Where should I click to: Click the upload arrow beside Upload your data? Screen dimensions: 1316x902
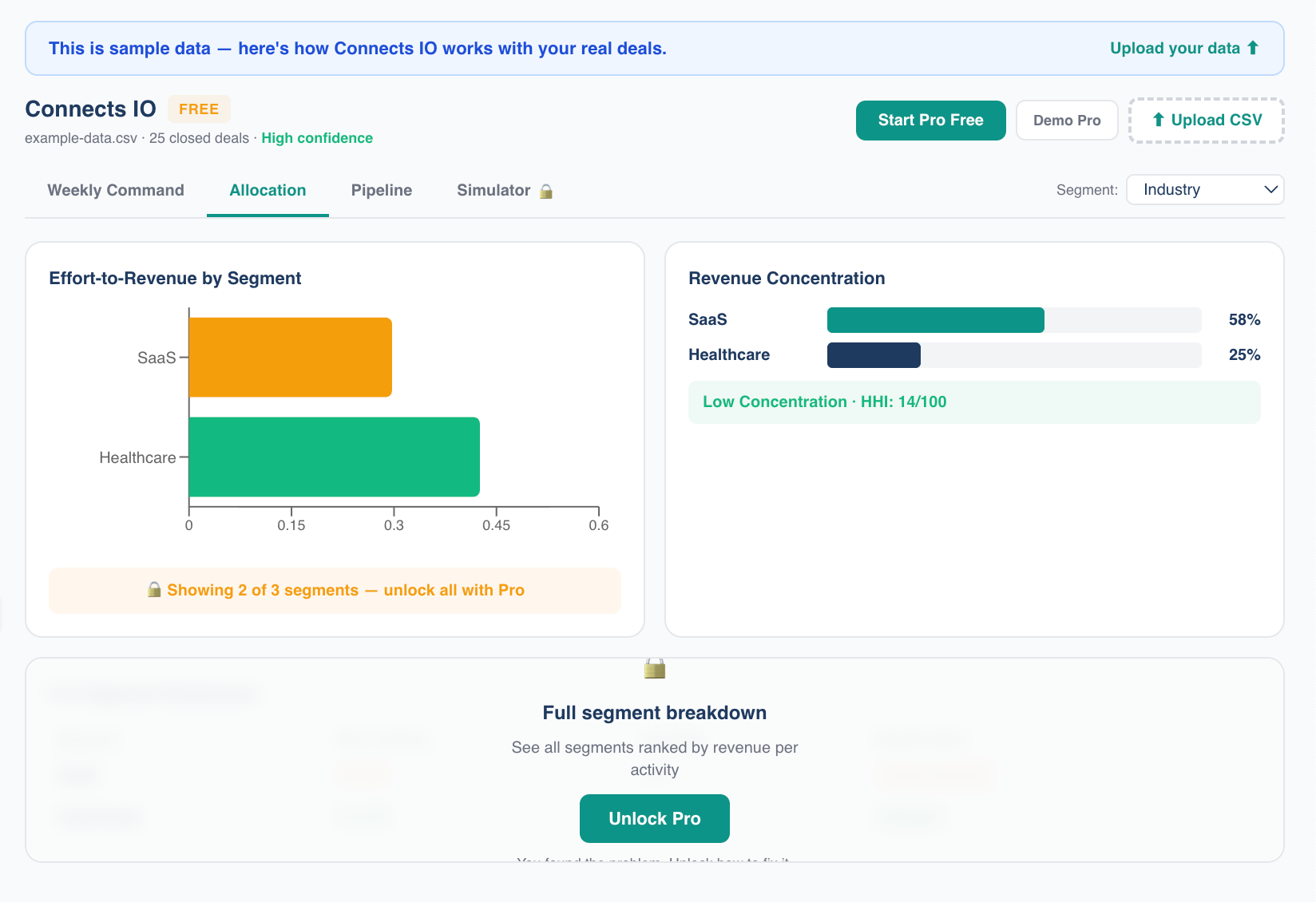point(1253,47)
